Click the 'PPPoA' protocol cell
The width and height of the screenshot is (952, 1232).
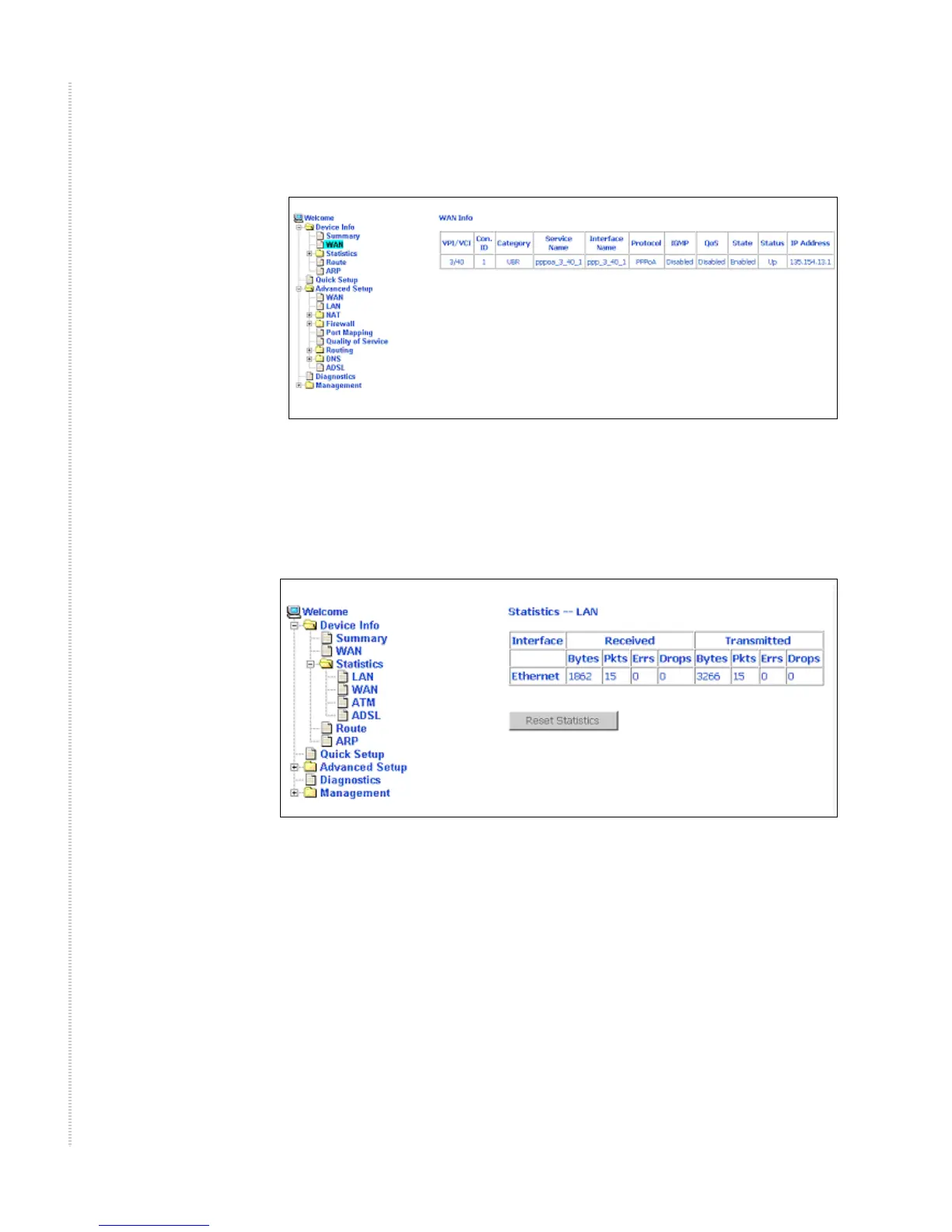pos(646,262)
